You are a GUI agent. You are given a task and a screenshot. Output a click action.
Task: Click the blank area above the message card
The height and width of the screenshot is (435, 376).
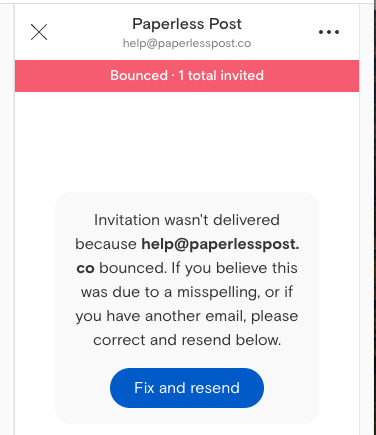187,142
